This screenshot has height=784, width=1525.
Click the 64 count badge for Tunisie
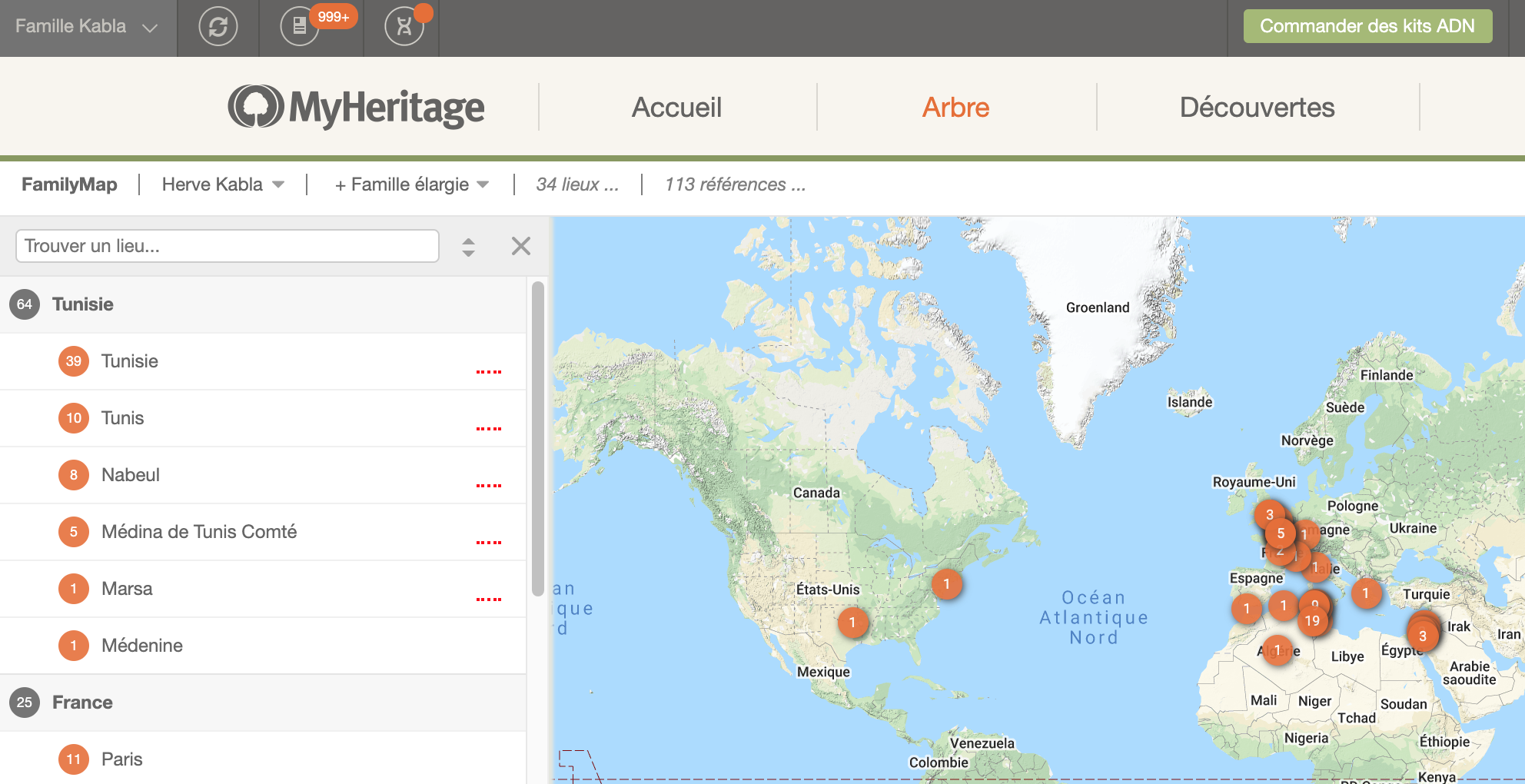[25, 304]
